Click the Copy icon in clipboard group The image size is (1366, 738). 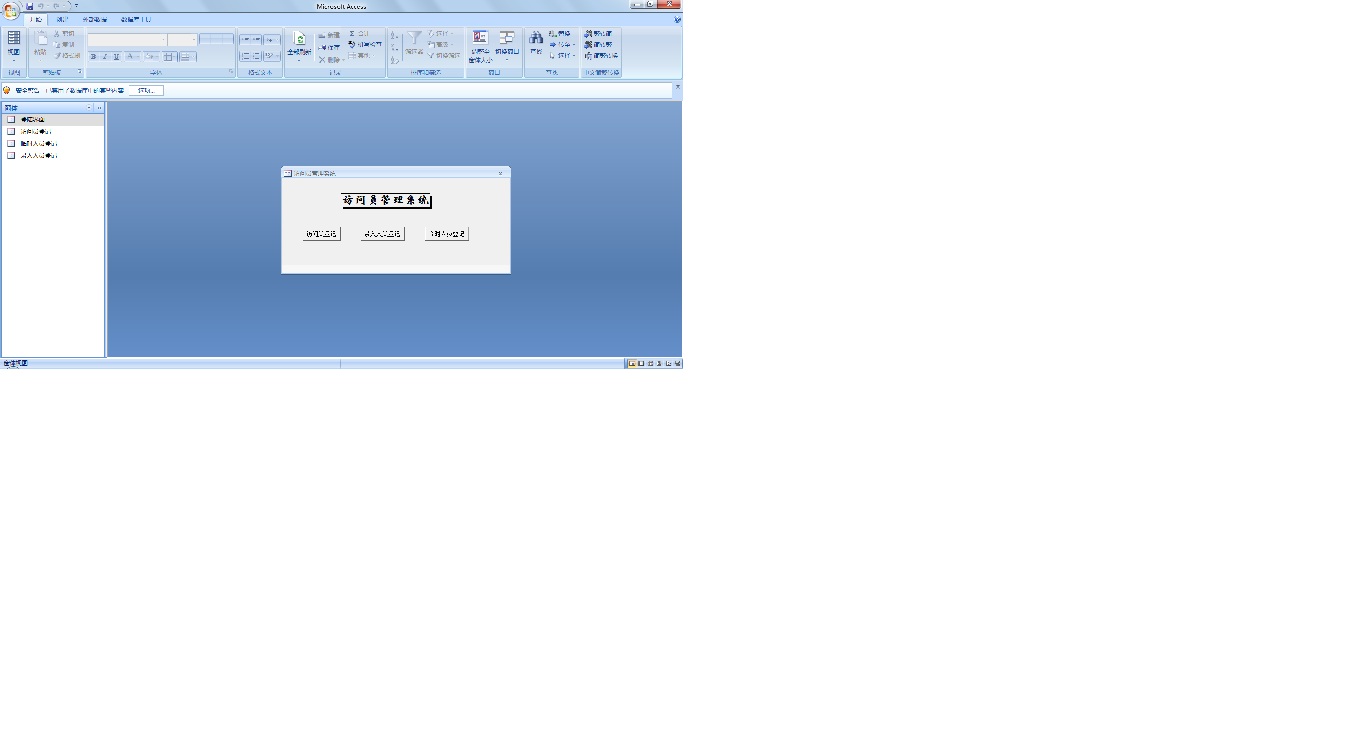tap(57, 44)
